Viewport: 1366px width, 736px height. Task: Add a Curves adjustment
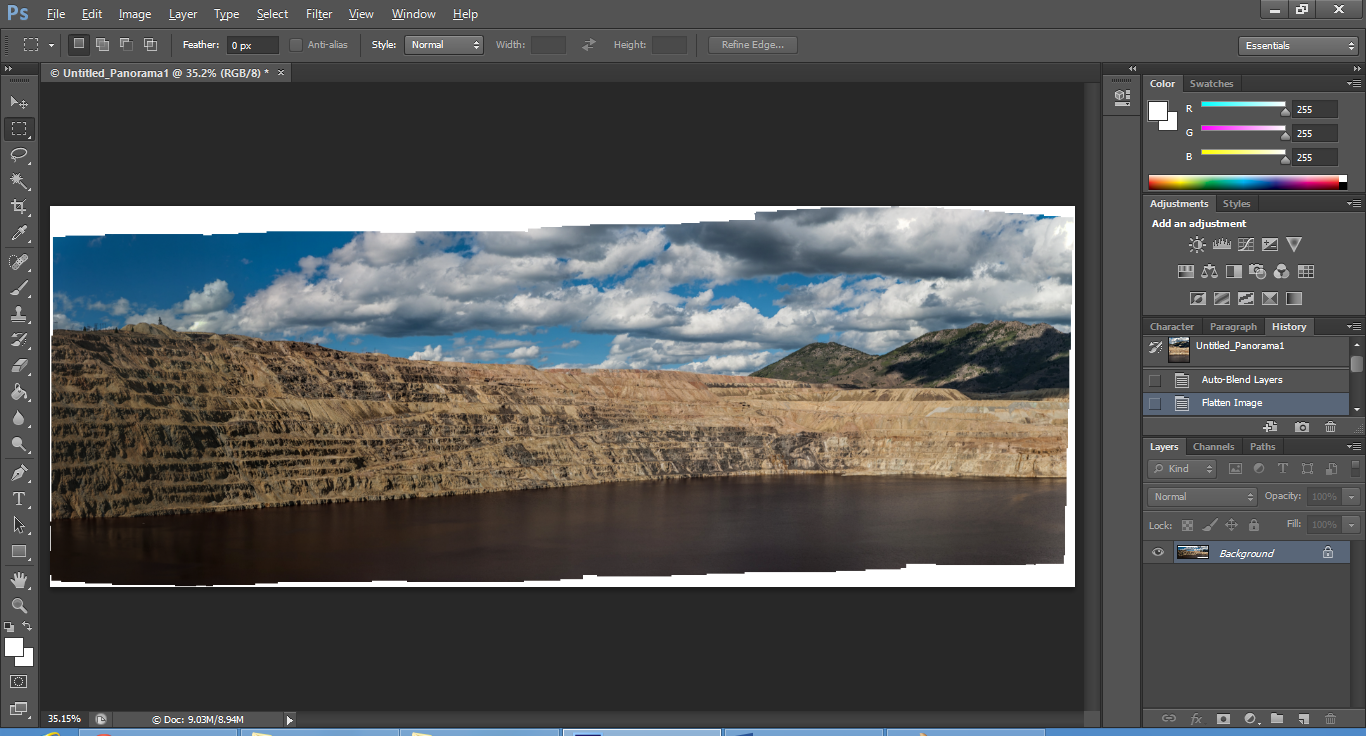click(1245, 244)
